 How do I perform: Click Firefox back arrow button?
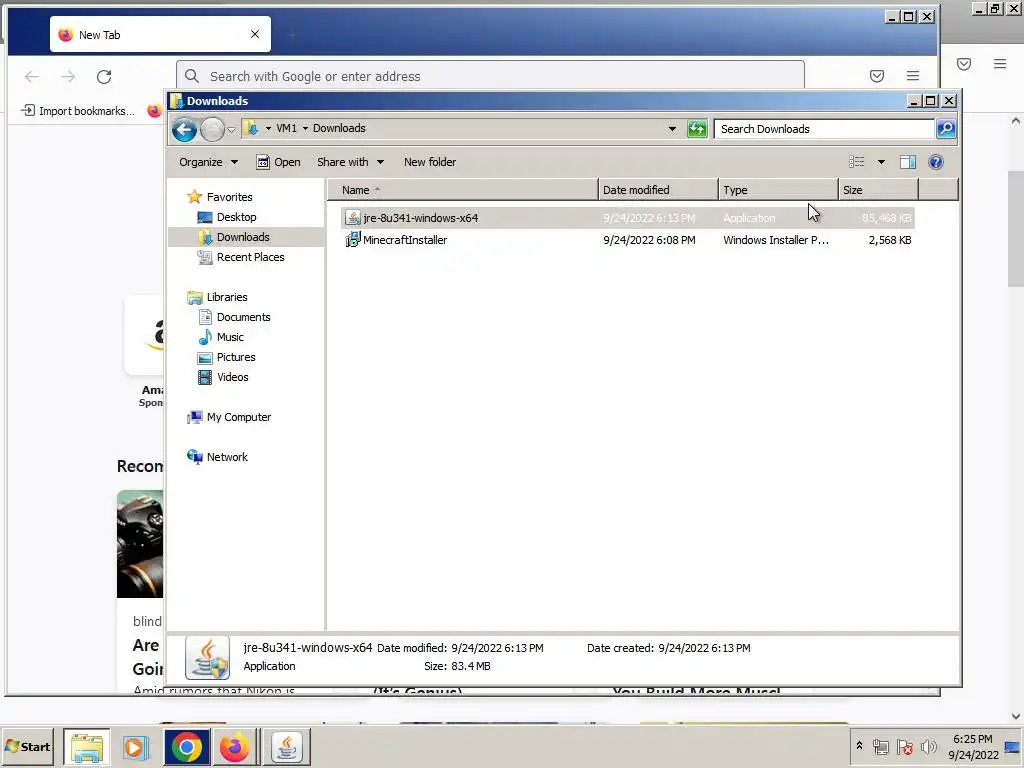pos(31,76)
